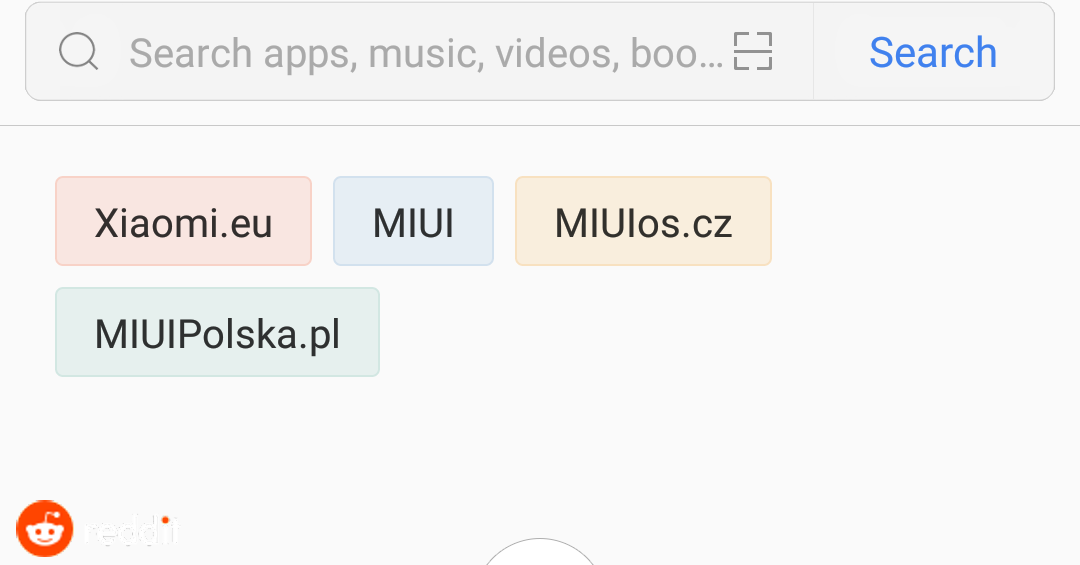Click the green-tinted MIUIPolska.pl chip
Viewport: 1080px width, 565px height.
tap(217, 333)
